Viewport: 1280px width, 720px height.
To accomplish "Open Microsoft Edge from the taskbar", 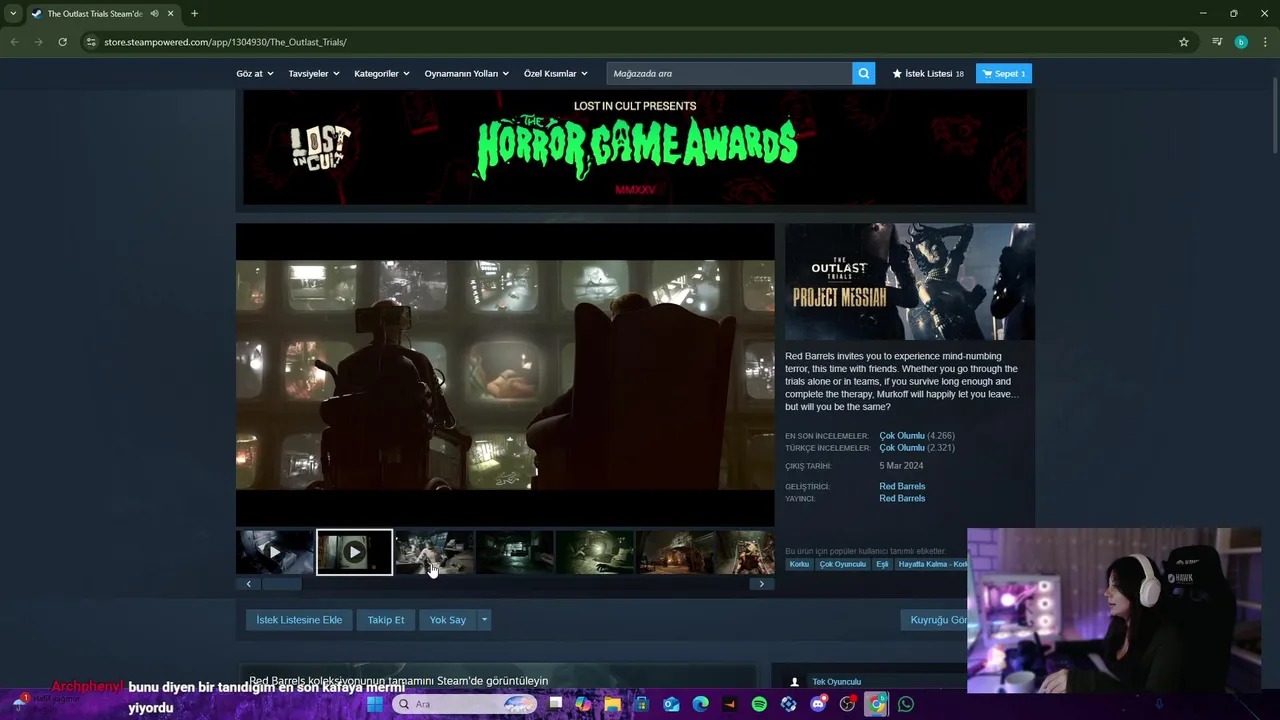I will tap(700, 704).
